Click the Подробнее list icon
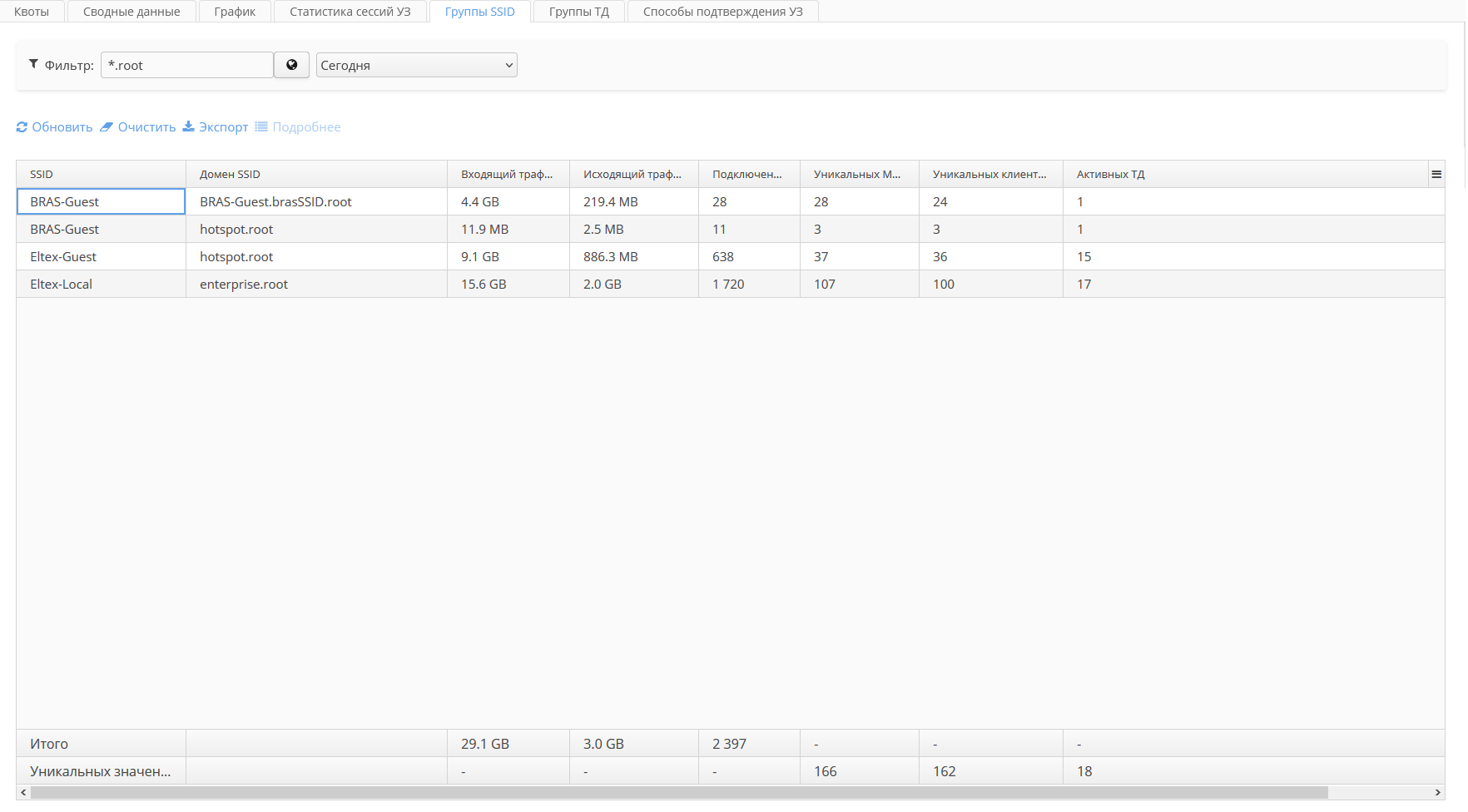 point(261,127)
